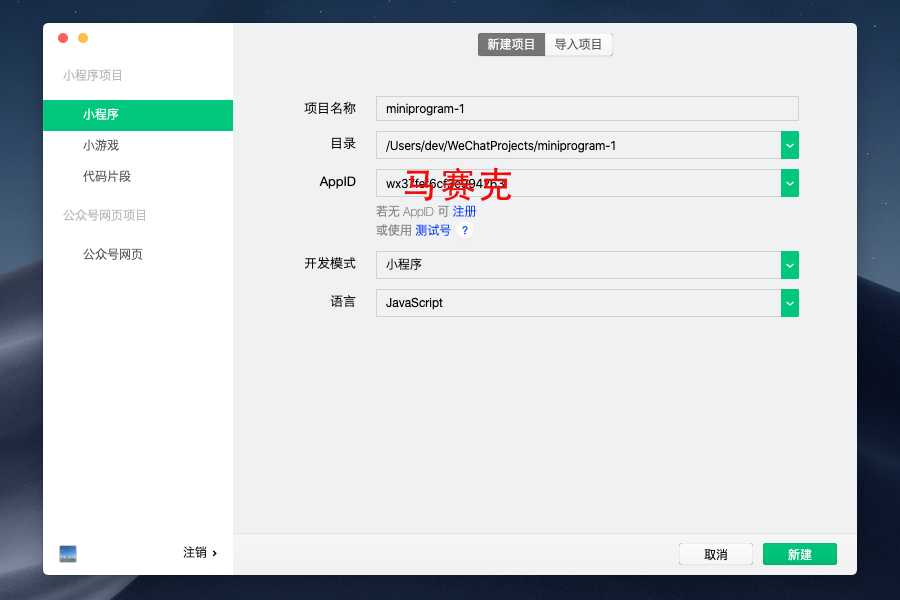Click the yellow minimize window button
Viewport: 900px width, 600px height.
83,38
